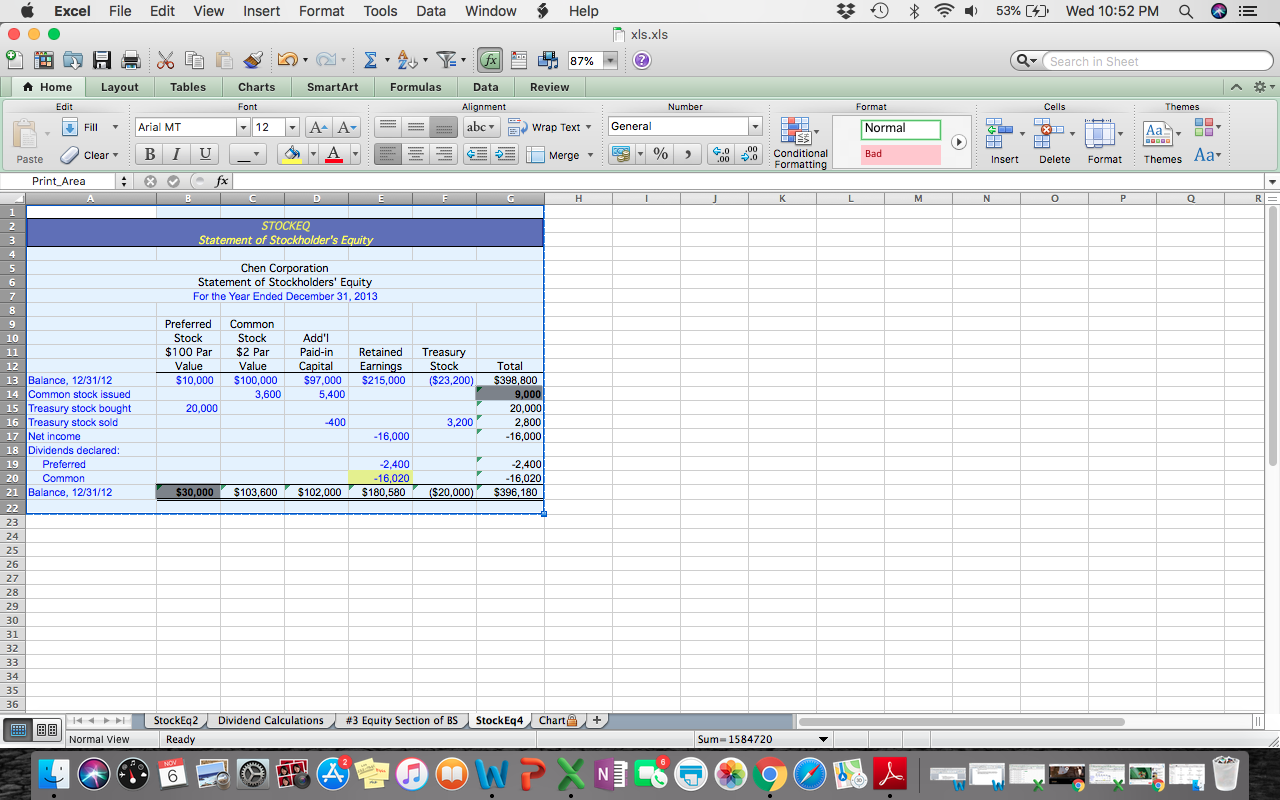The image size is (1280, 800).
Task: Decrease decimal places button
Action: tap(750, 154)
